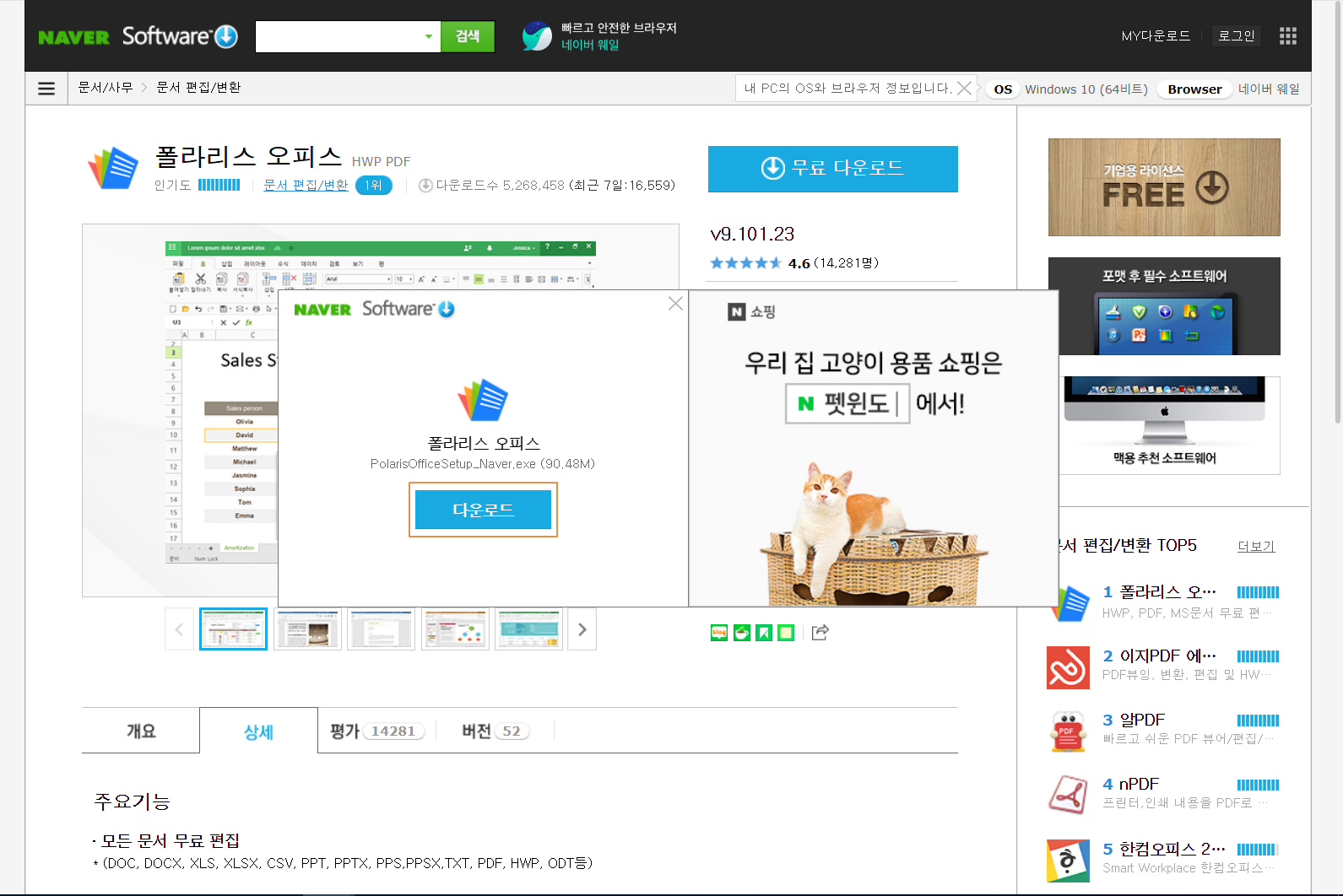
Task: Open MY다운로드 link
Action: point(1156,35)
